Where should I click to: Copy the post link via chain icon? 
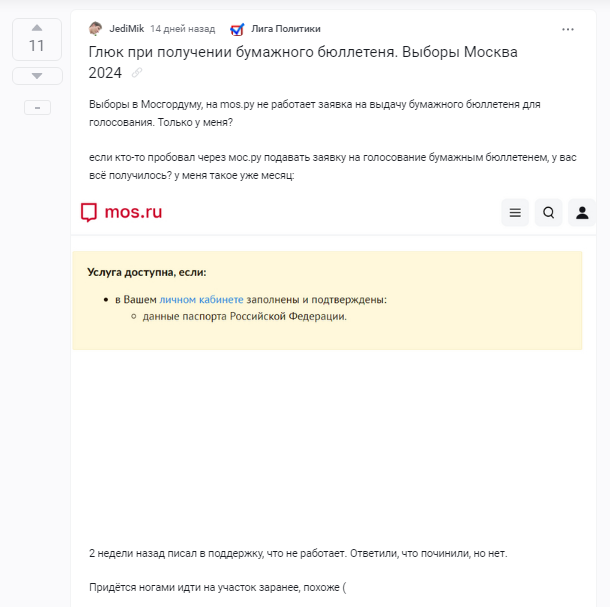click(x=137, y=73)
